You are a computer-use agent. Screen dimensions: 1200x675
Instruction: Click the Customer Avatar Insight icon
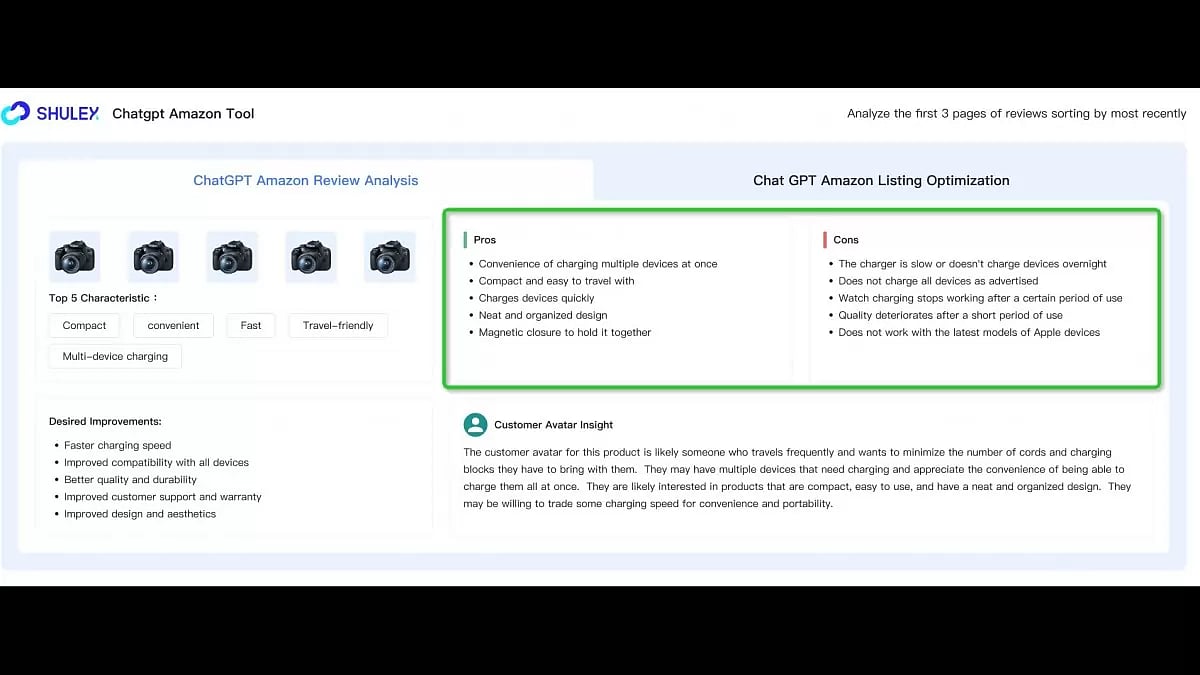pyautogui.click(x=475, y=425)
